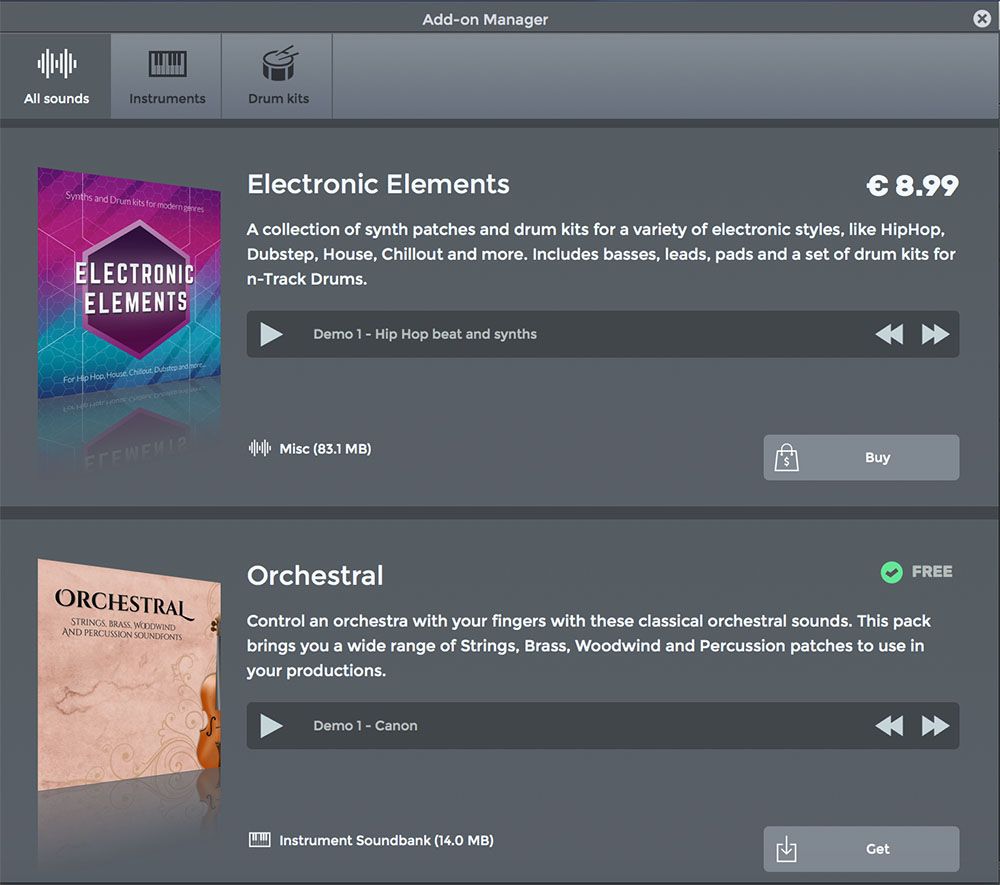
Task: Click the € 8.99 price
Action: point(912,186)
